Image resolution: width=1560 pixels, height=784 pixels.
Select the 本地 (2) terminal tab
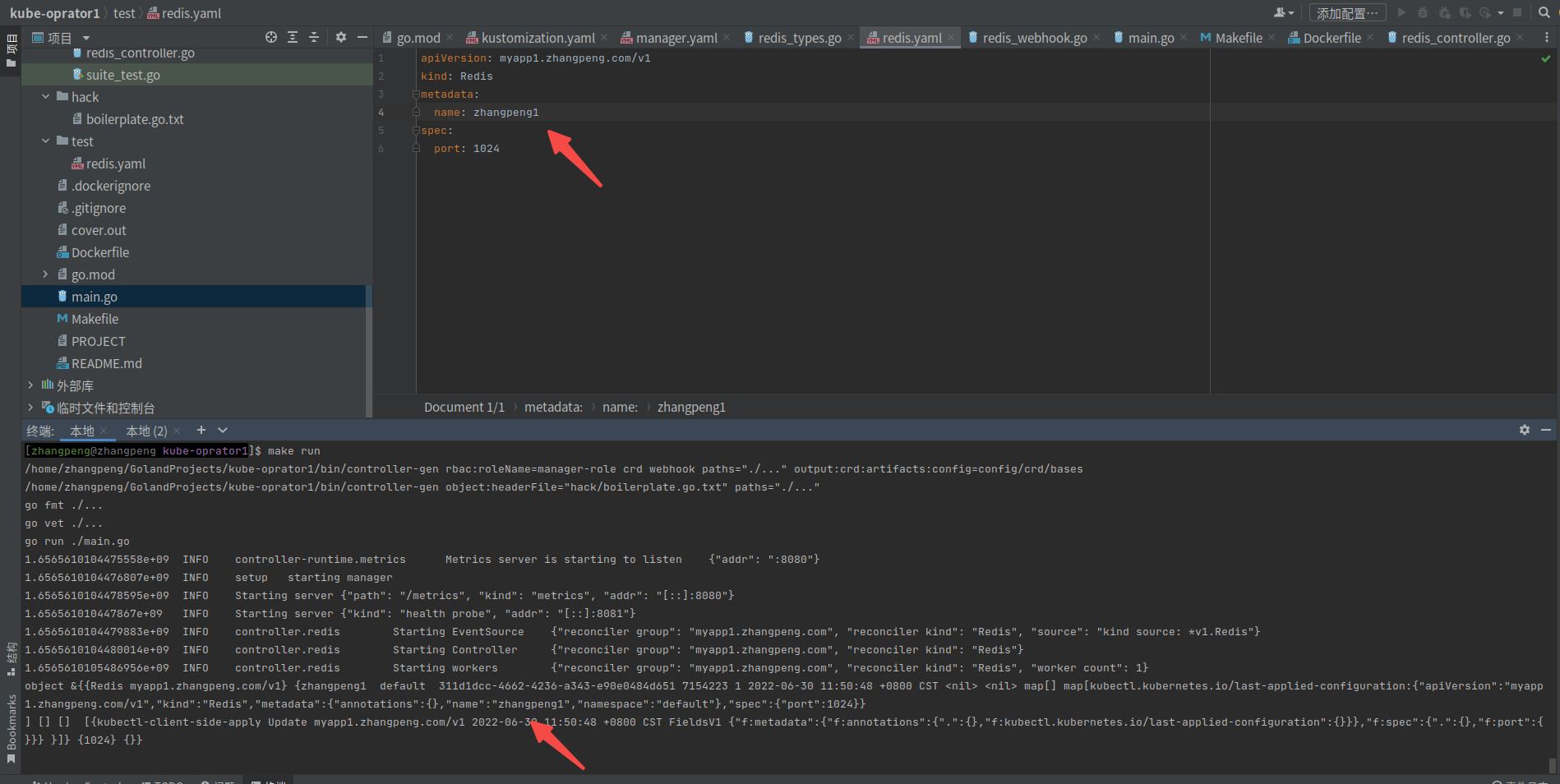tap(146, 431)
